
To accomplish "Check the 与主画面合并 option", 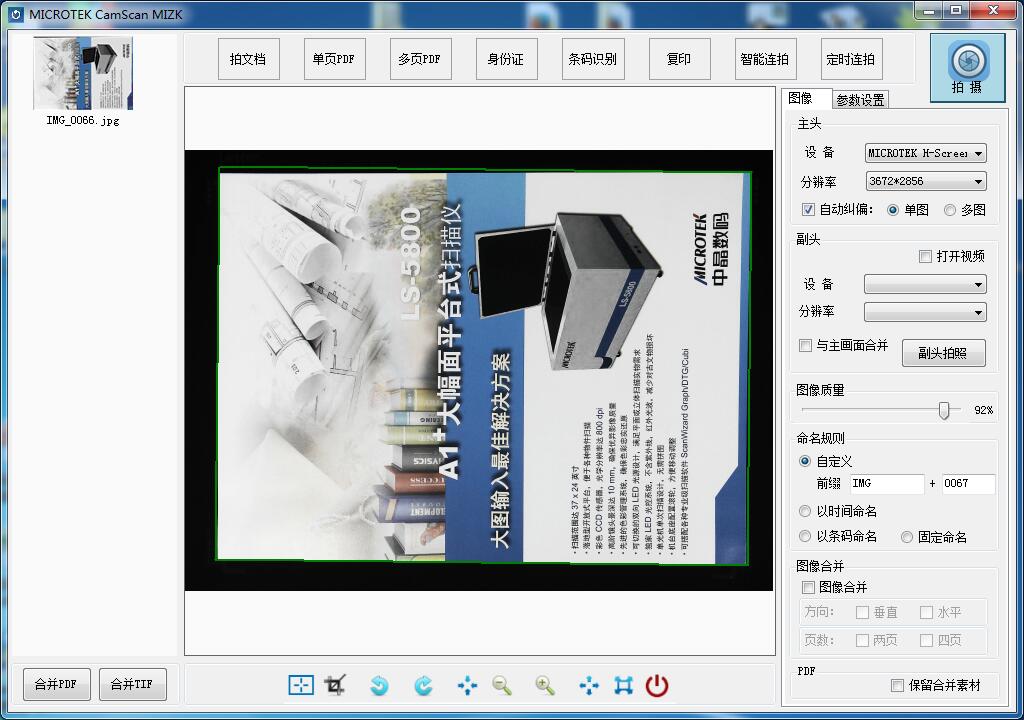I will tap(806, 345).
